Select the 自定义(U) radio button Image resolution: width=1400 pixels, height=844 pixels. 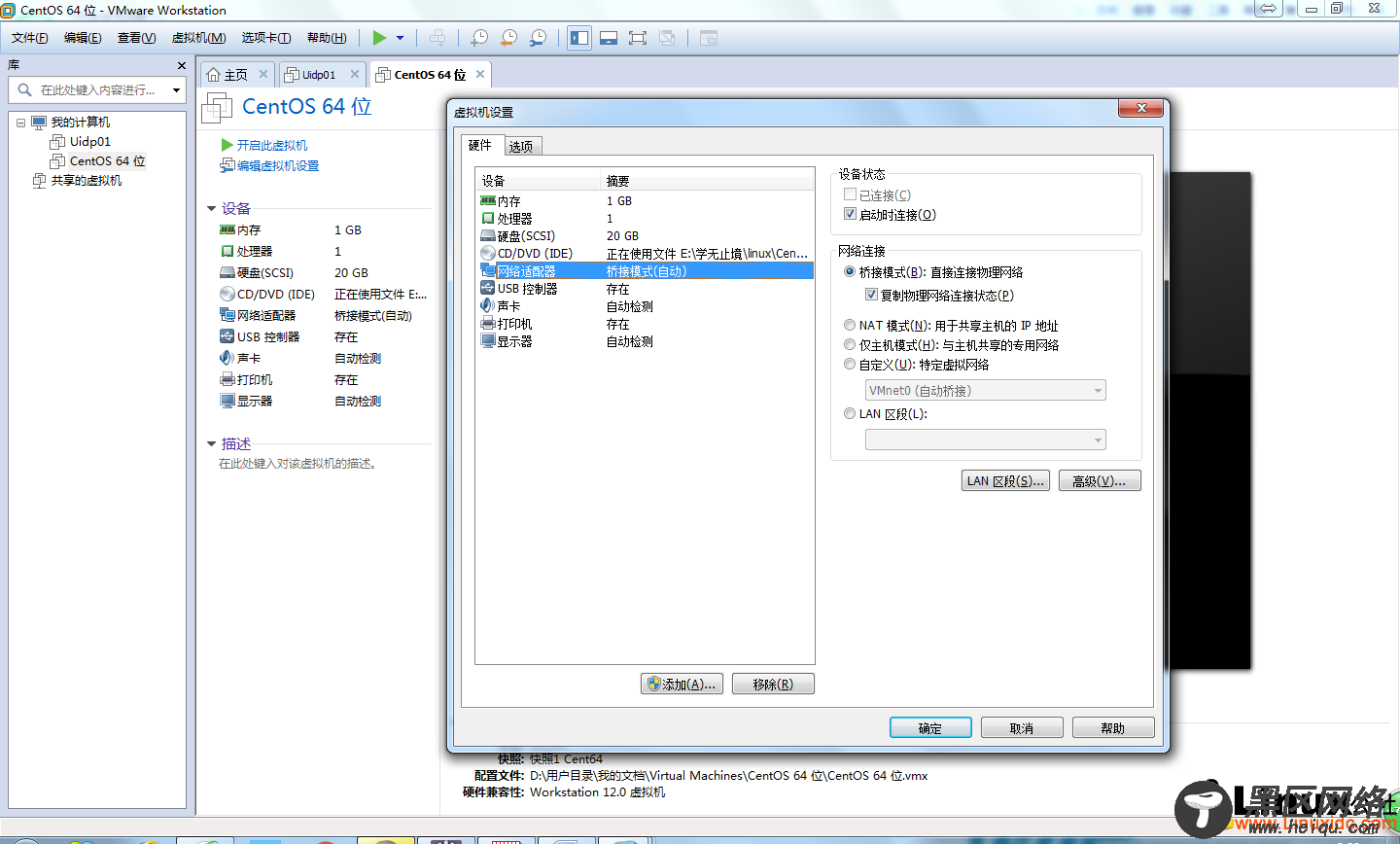coord(850,365)
